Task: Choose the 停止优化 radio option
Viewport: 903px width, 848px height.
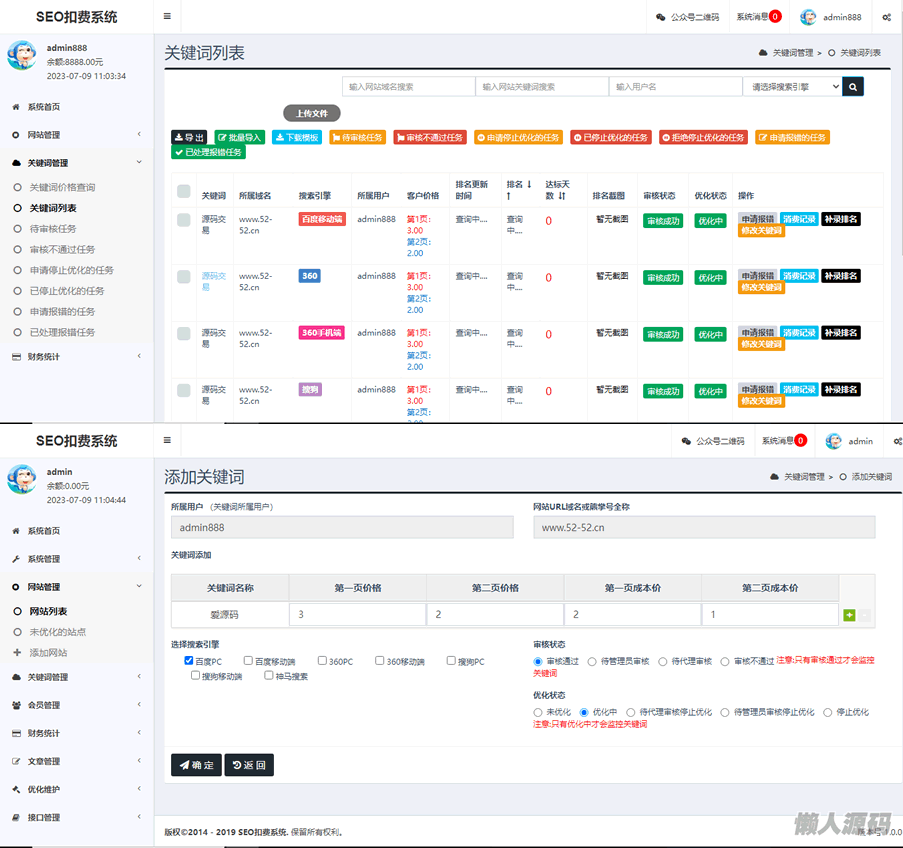Action: [828, 712]
